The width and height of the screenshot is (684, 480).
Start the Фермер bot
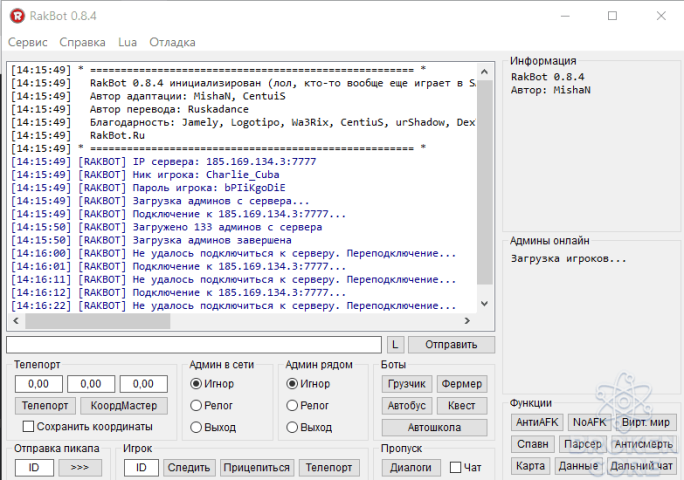click(x=462, y=384)
